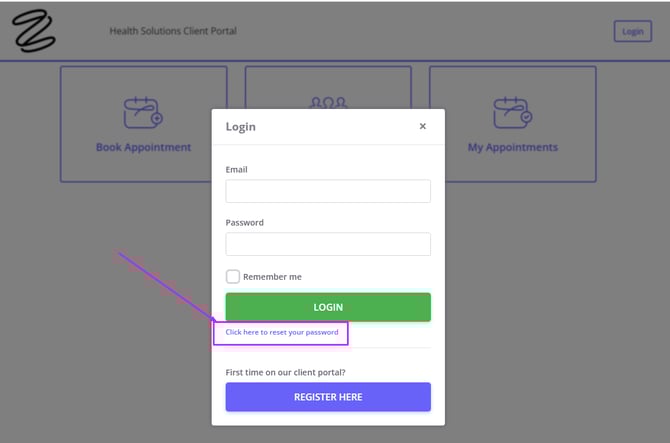The width and height of the screenshot is (670, 443).
Task: Click the people icon on the middle card
Action: [x=328, y=102]
